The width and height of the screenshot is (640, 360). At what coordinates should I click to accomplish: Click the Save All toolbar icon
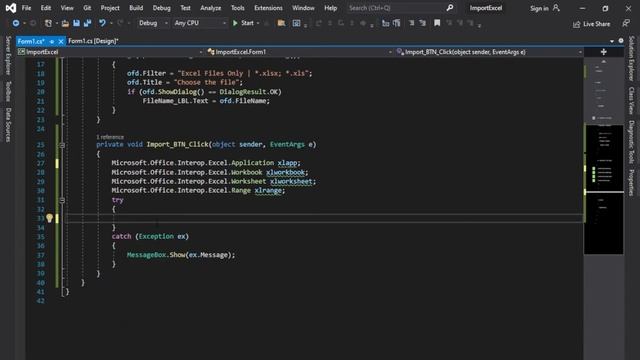coord(87,23)
